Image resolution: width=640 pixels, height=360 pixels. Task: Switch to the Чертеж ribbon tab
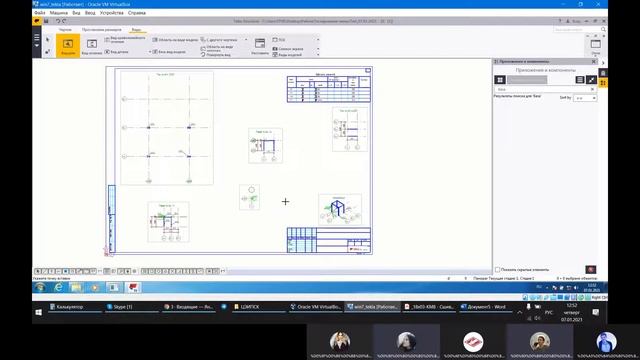point(65,30)
